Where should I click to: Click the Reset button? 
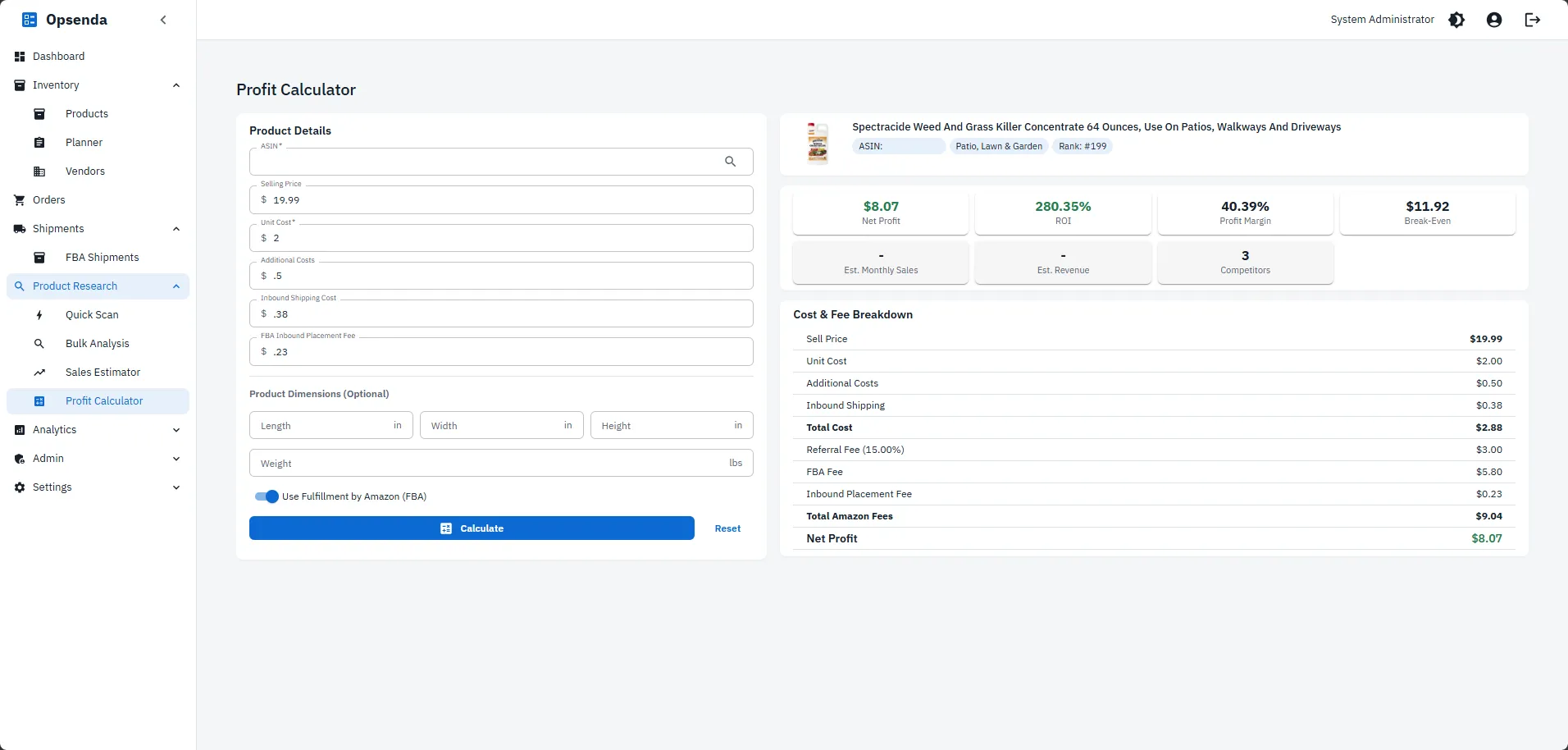point(727,528)
